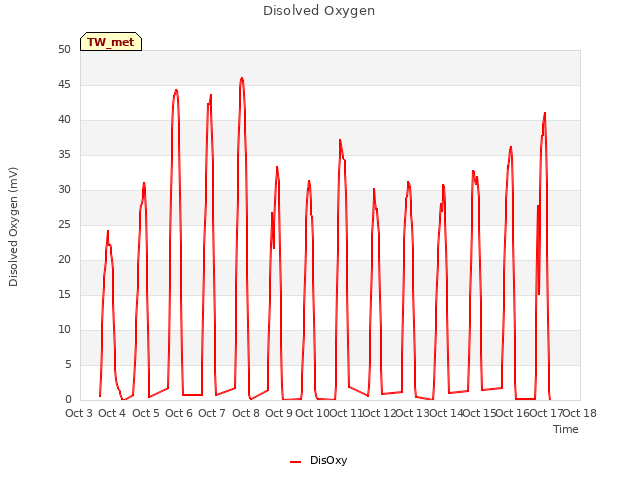640x480 pixels.
Task: Click the highest peak near Oct 8
Action: (x=242, y=78)
